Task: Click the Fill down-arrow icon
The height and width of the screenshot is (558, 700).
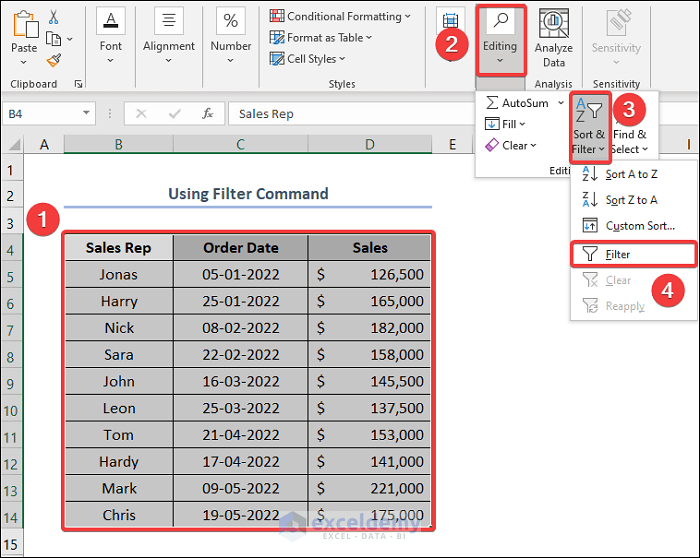Action: (492, 124)
